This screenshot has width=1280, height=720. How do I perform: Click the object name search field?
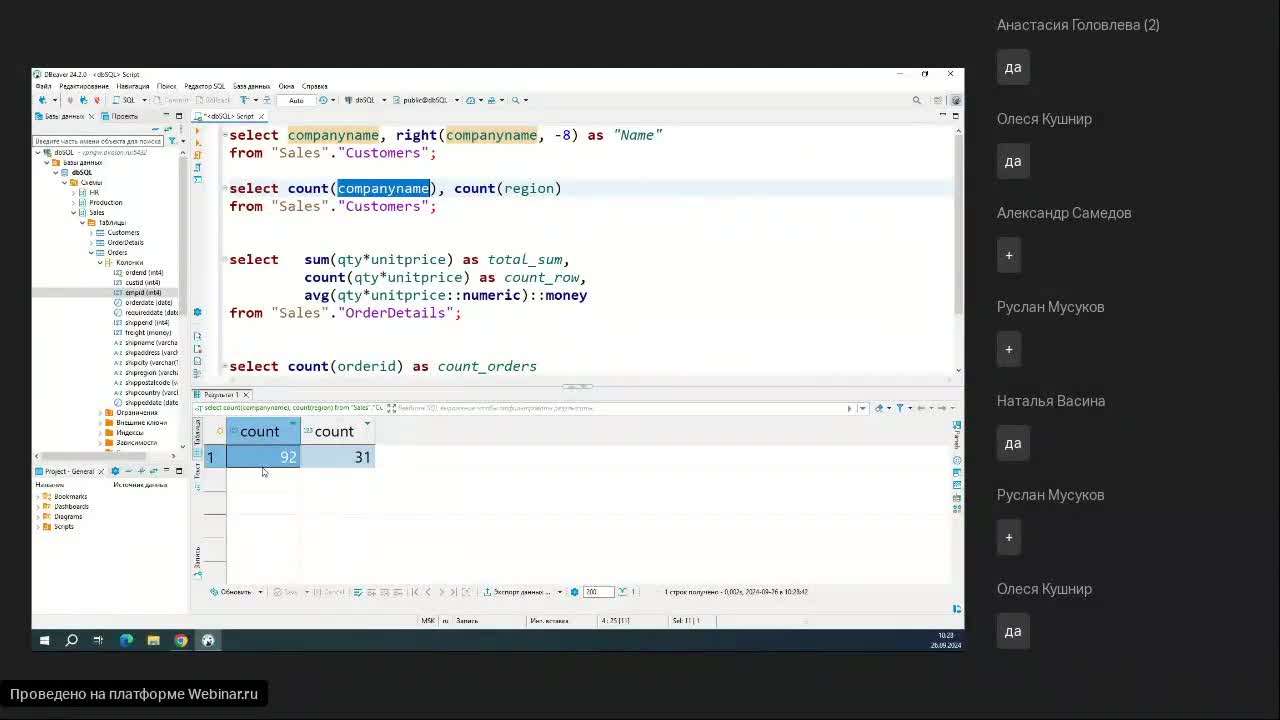coord(97,141)
